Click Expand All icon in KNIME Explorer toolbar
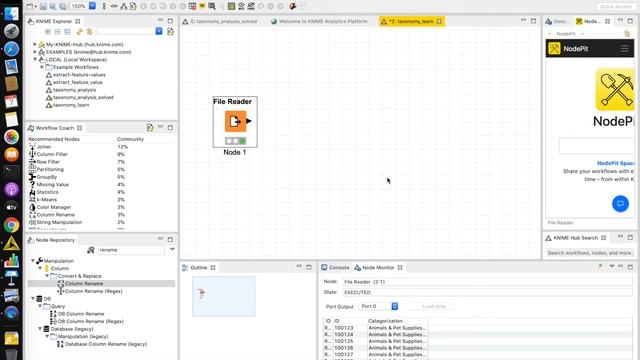Viewport: 640px width, 360px height. (x=48, y=31)
